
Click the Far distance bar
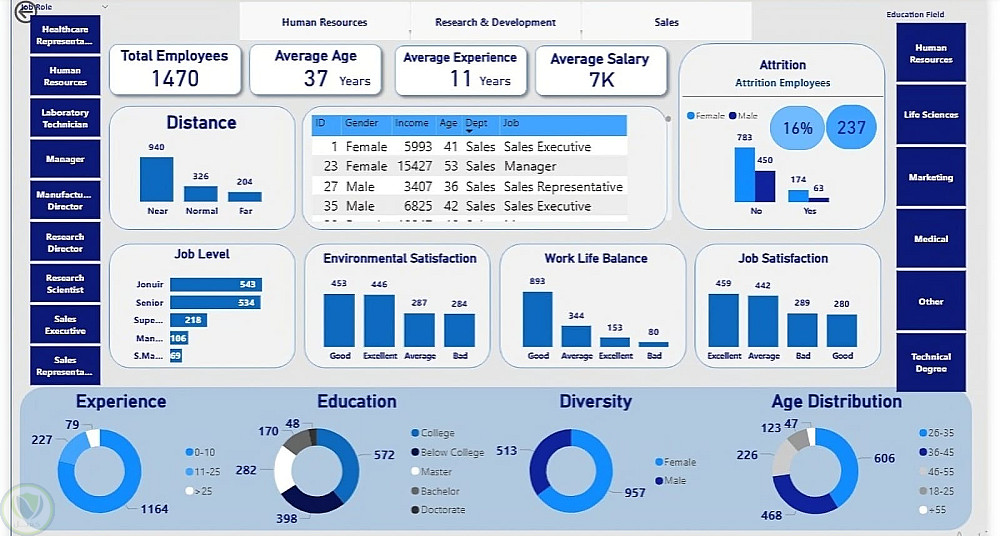(x=245, y=197)
